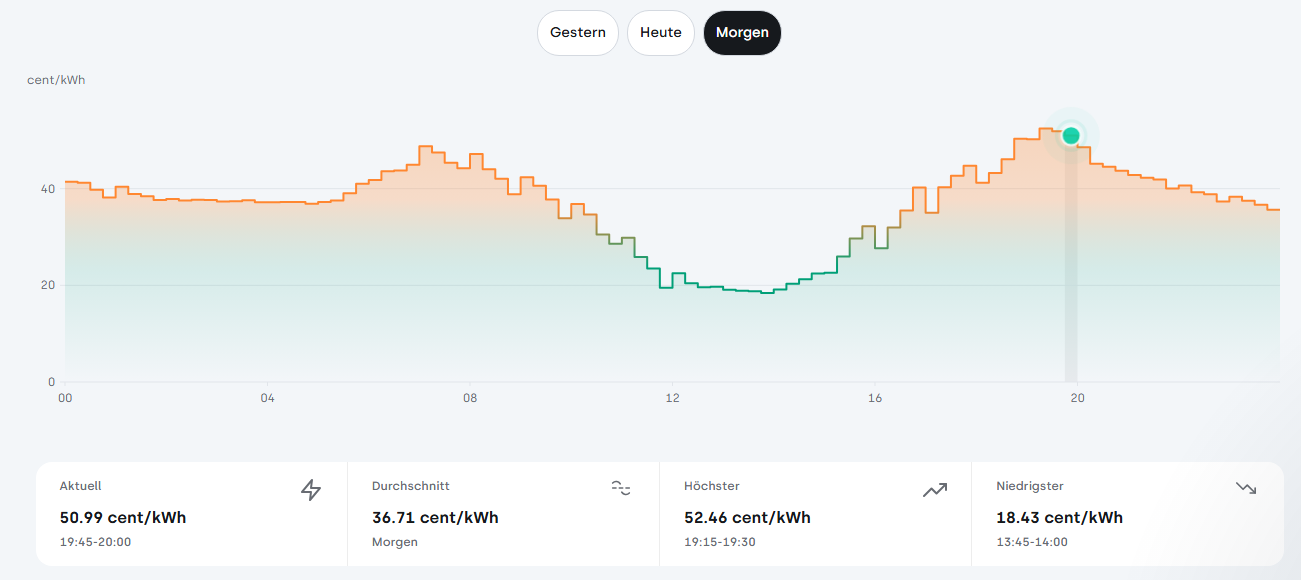Select the Morgen day button
1301x580 pixels.
tap(742, 33)
